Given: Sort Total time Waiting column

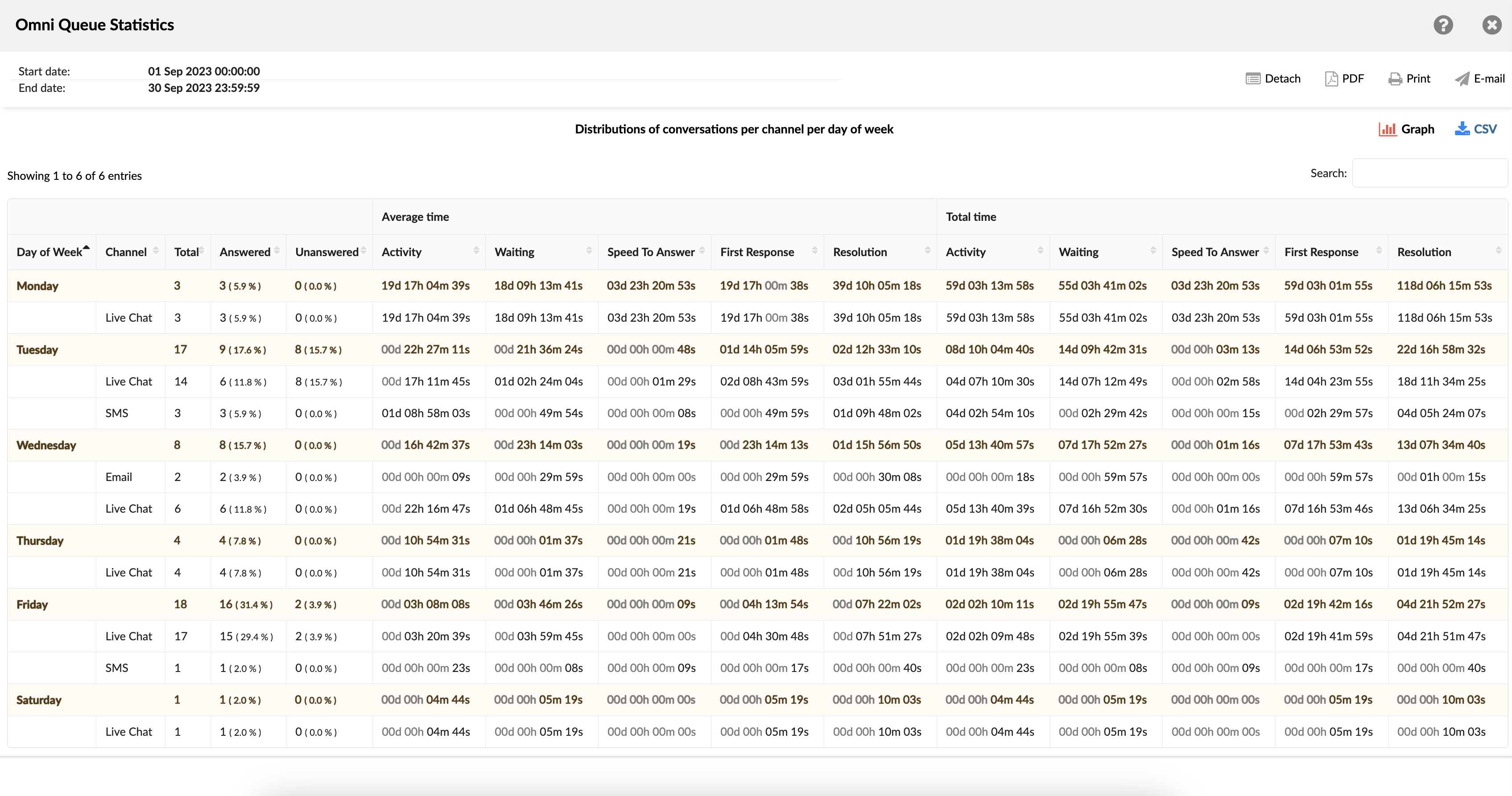Looking at the screenshot, I should tap(1106, 252).
